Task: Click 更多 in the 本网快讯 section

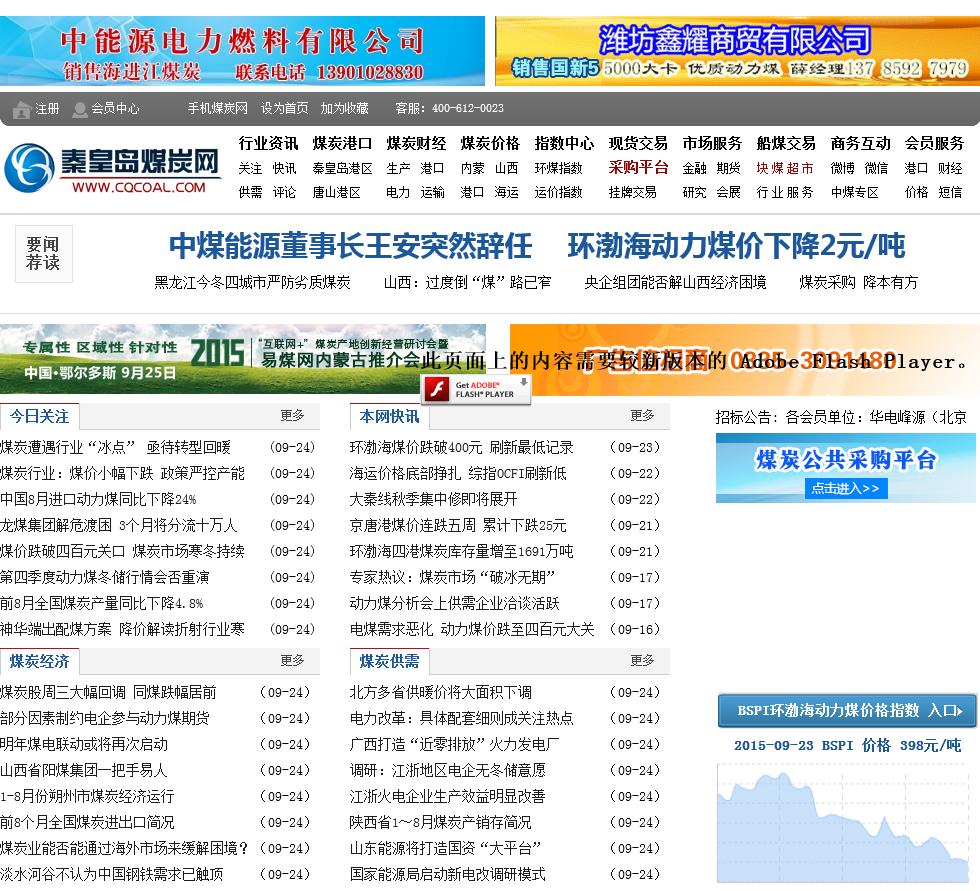Action: point(642,416)
